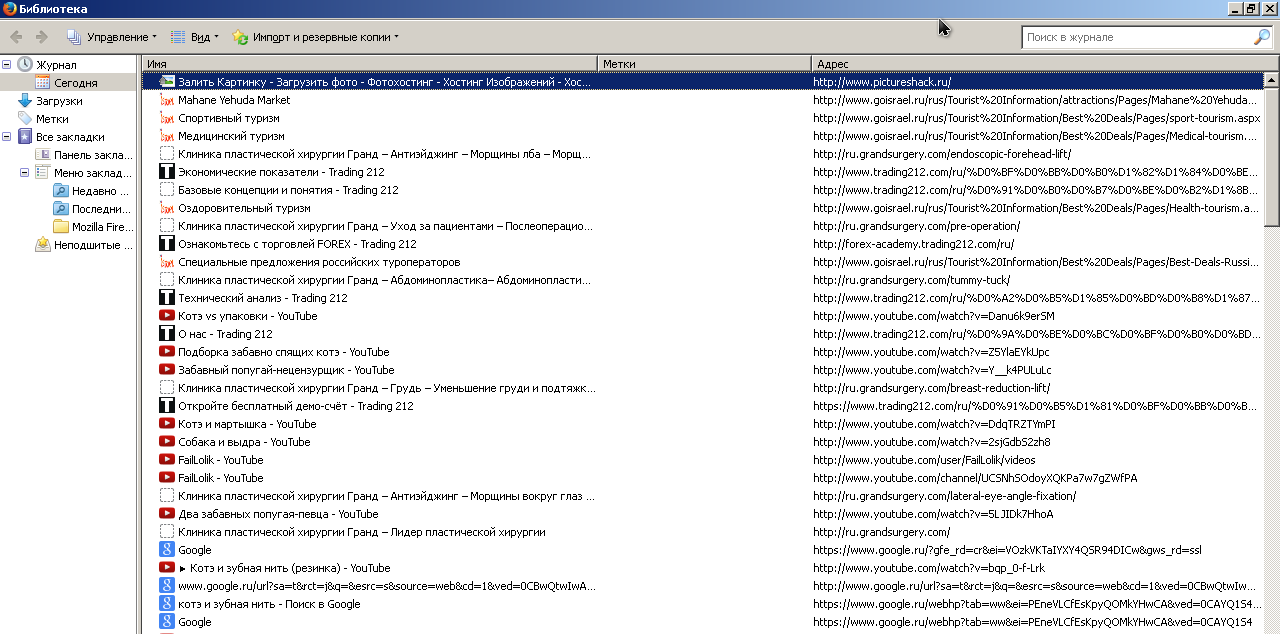Collapse the Журнал tree node
This screenshot has width=1280, height=634.
point(7,65)
